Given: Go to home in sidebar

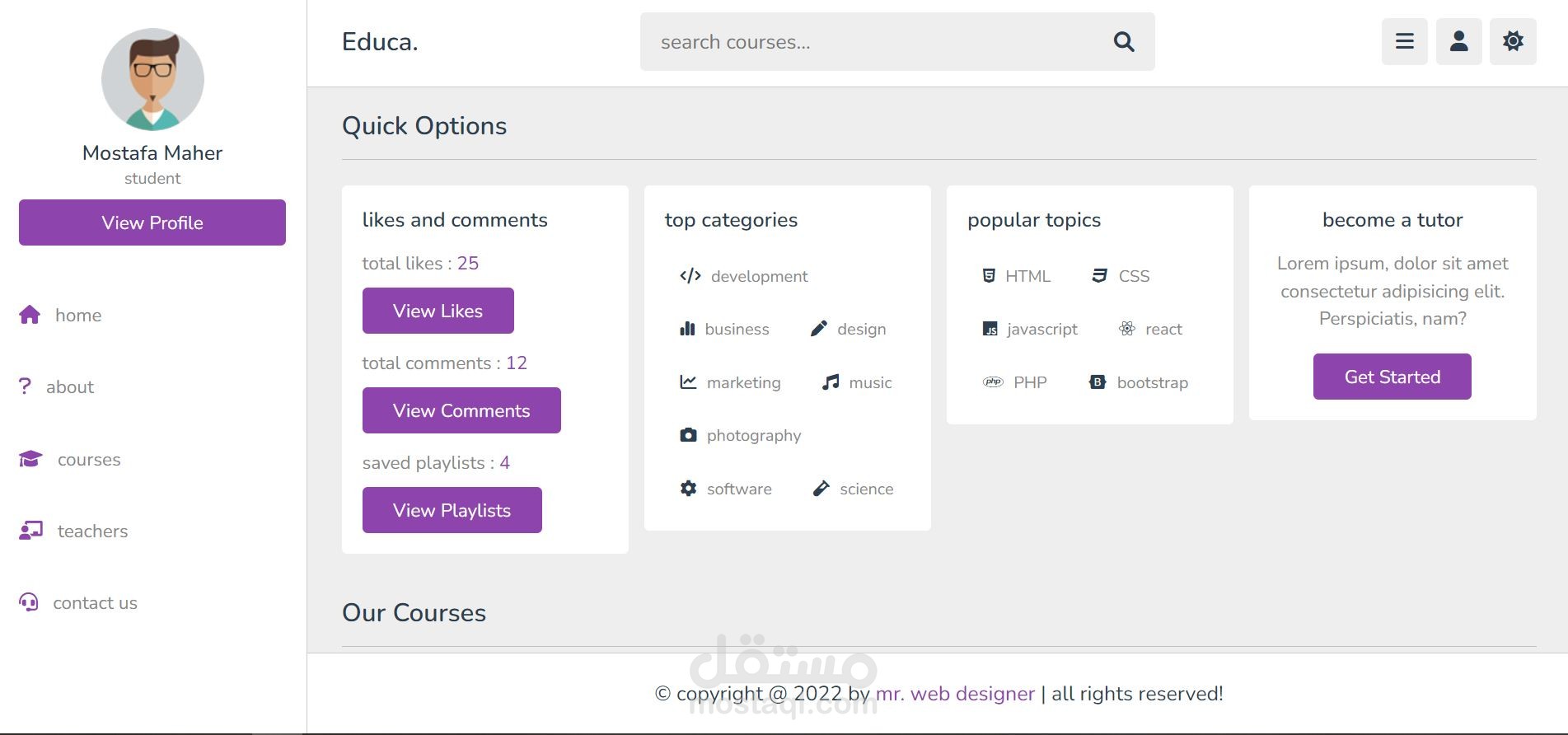Looking at the screenshot, I should click(78, 315).
